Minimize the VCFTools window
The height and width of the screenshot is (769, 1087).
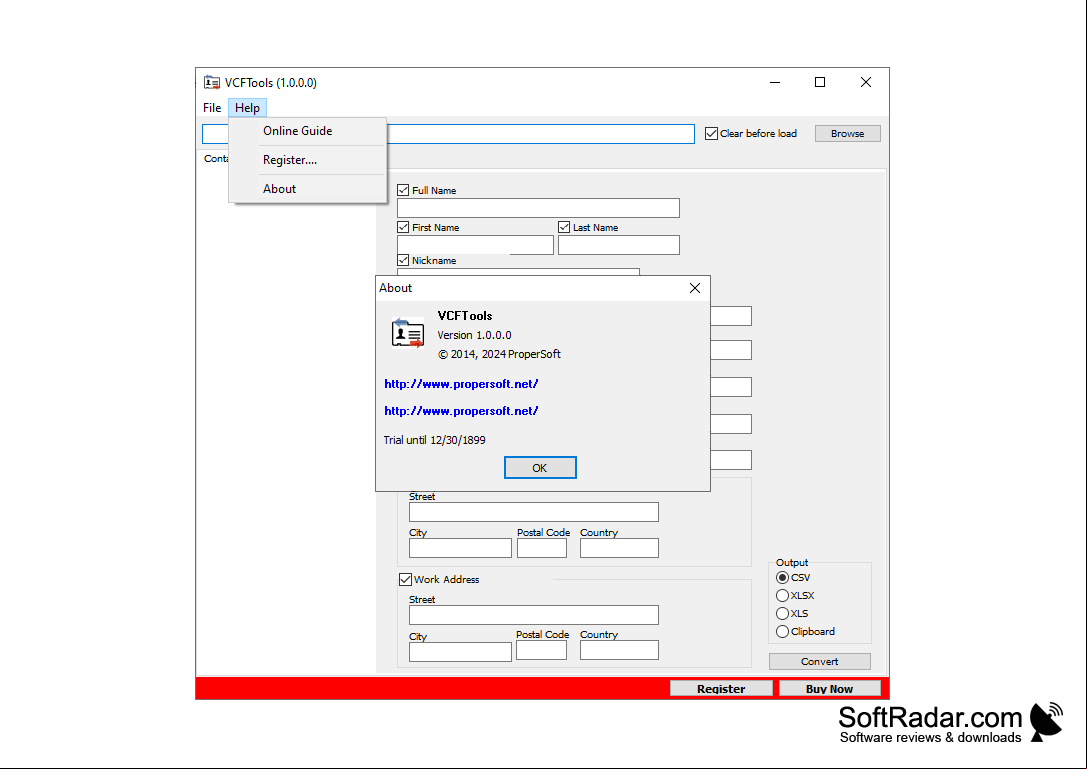click(775, 83)
